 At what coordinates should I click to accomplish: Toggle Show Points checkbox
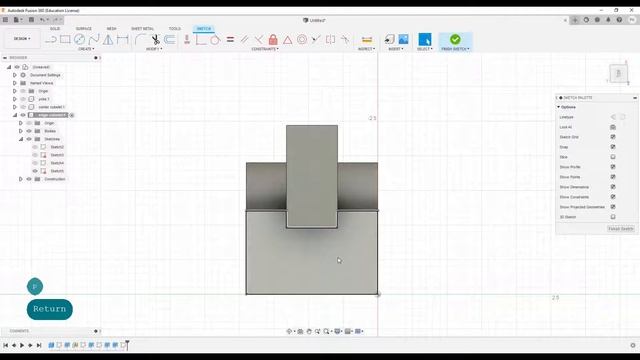[x=613, y=177]
